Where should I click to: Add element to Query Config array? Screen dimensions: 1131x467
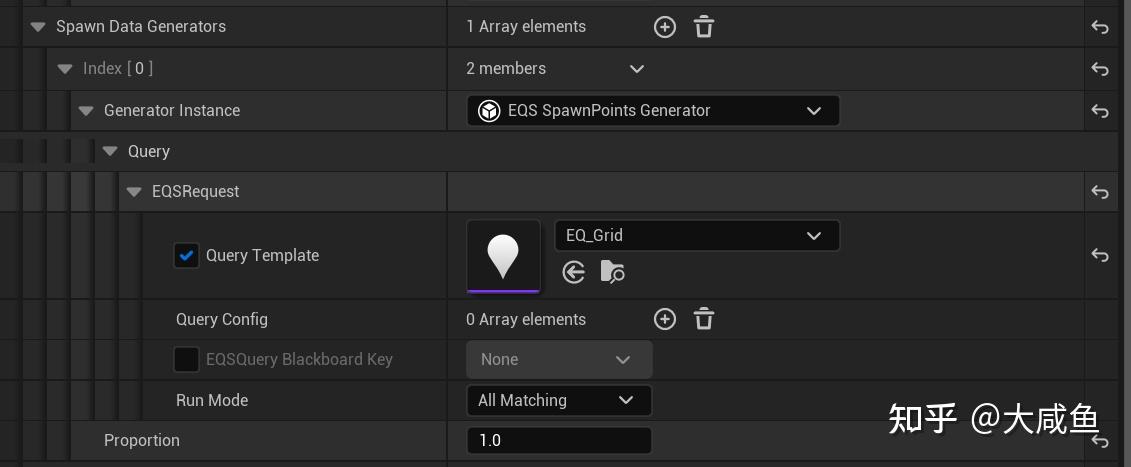click(665, 319)
